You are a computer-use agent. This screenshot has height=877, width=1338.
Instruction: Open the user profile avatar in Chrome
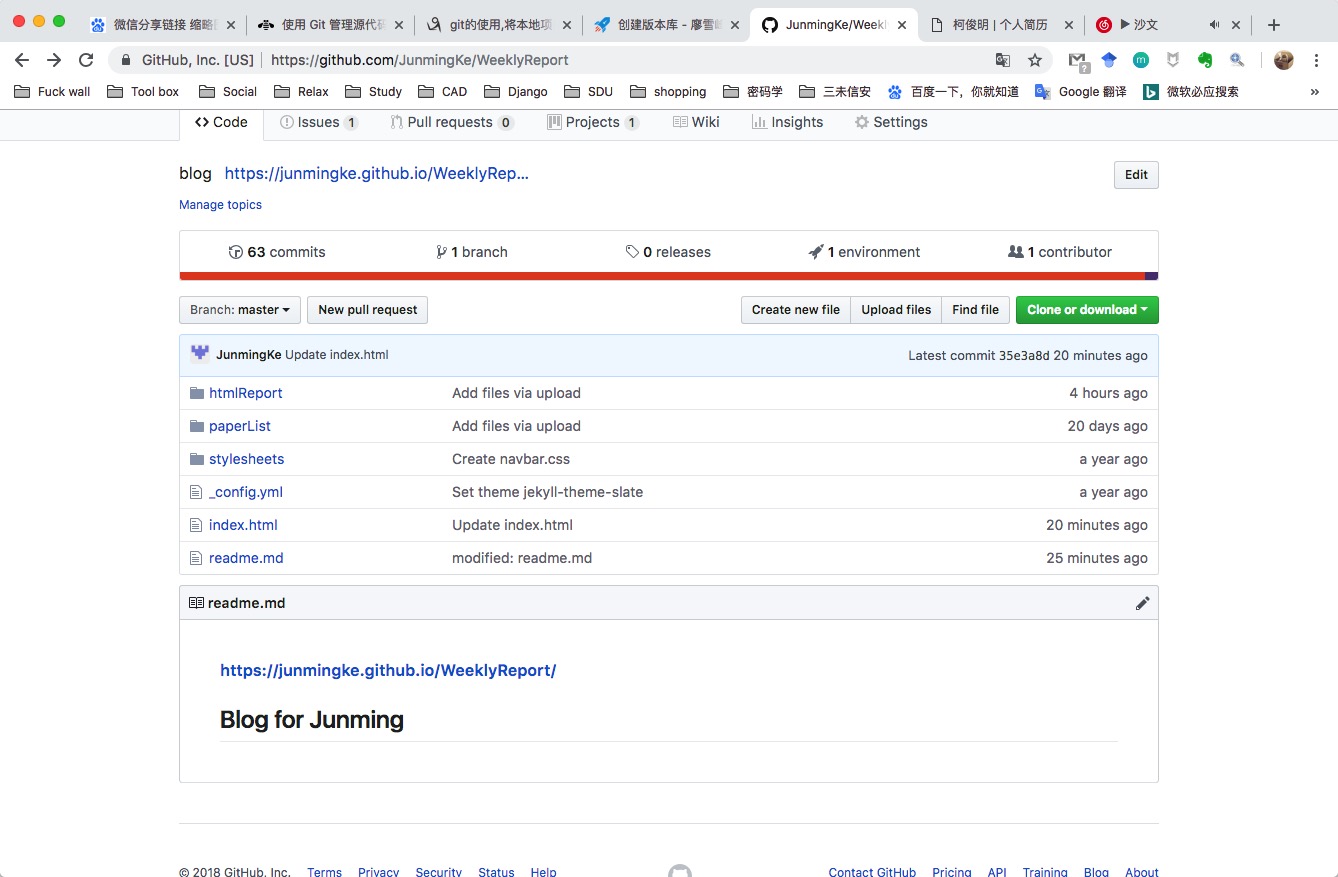tap(1284, 60)
